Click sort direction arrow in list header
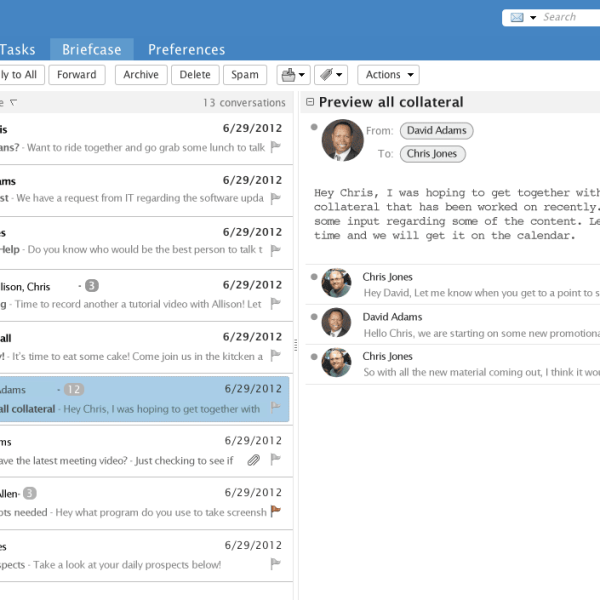The width and height of the screenshot is (600, 600). tap(13, 102)
